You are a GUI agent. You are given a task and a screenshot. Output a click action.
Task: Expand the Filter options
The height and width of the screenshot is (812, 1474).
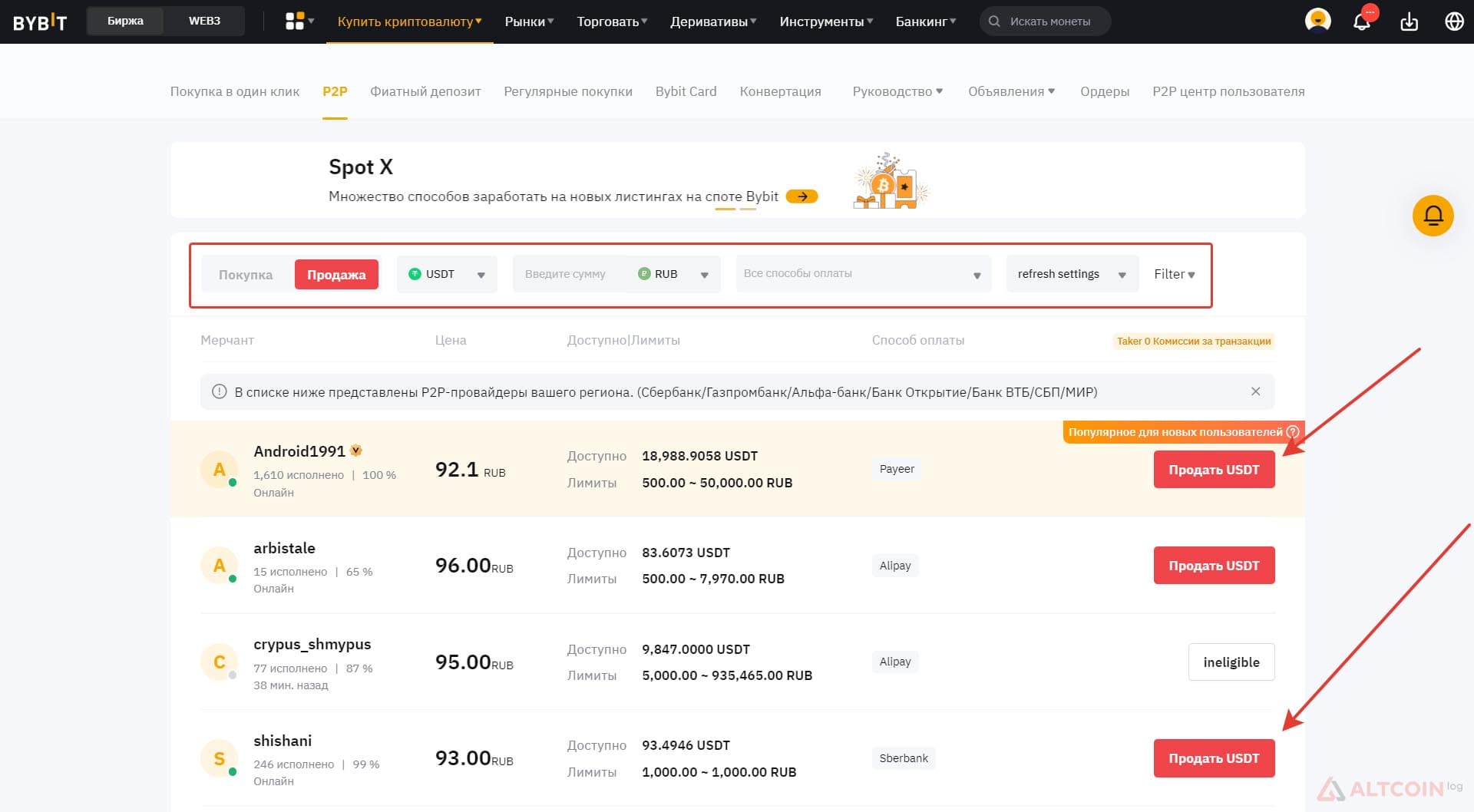click(1174, 274)
